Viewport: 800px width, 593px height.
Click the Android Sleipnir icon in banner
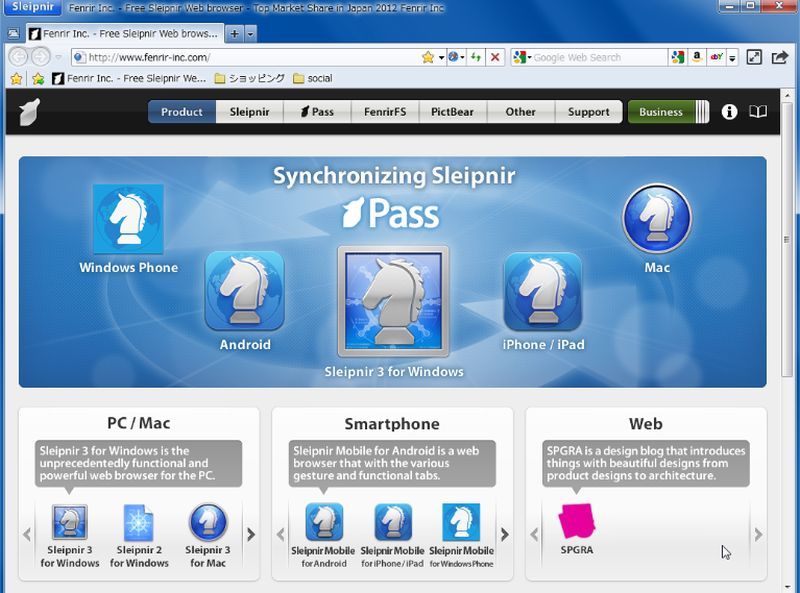(x=245, y=291)
